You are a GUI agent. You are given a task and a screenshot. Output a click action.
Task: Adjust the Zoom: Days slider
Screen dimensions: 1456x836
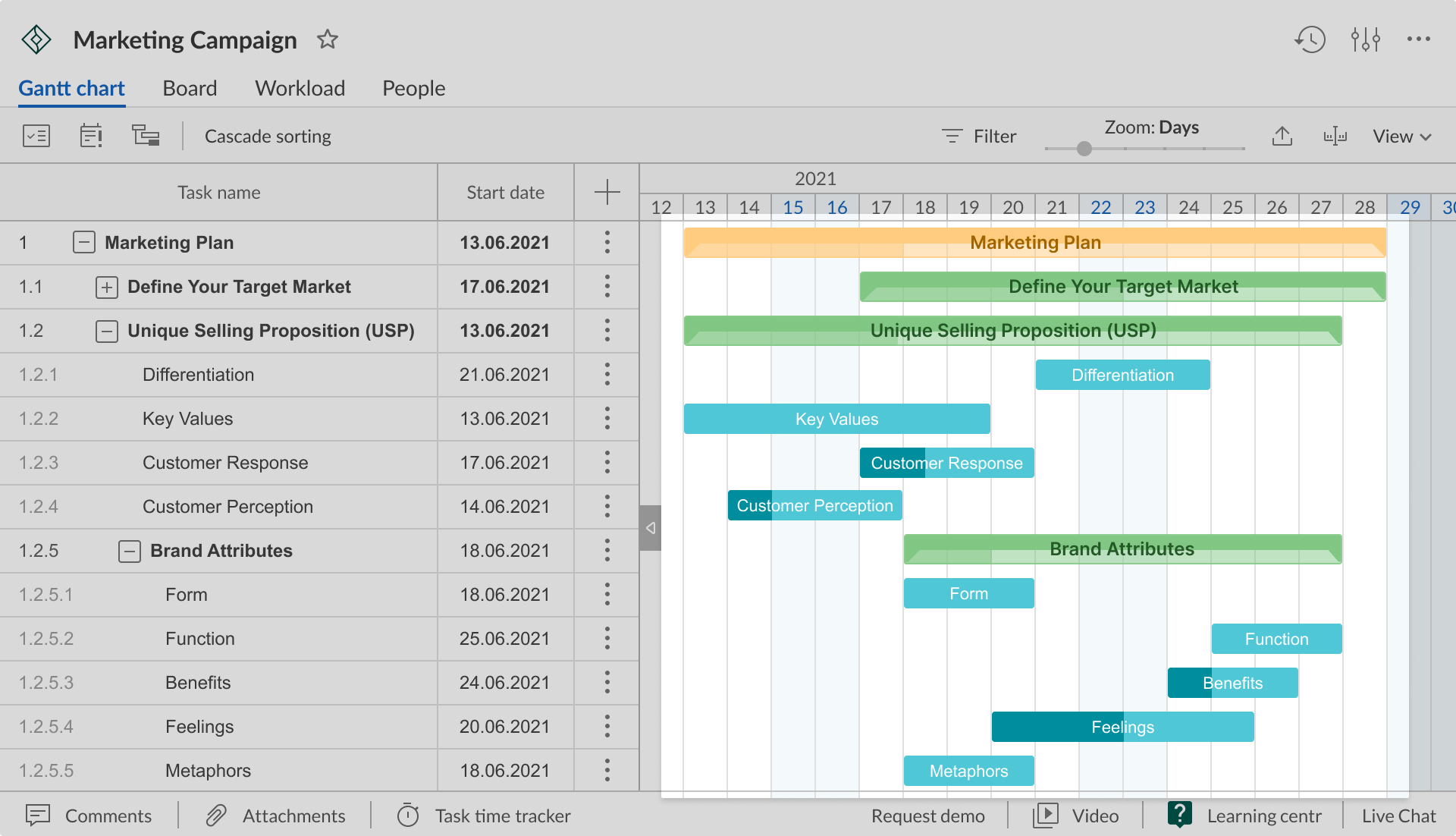1084,149
